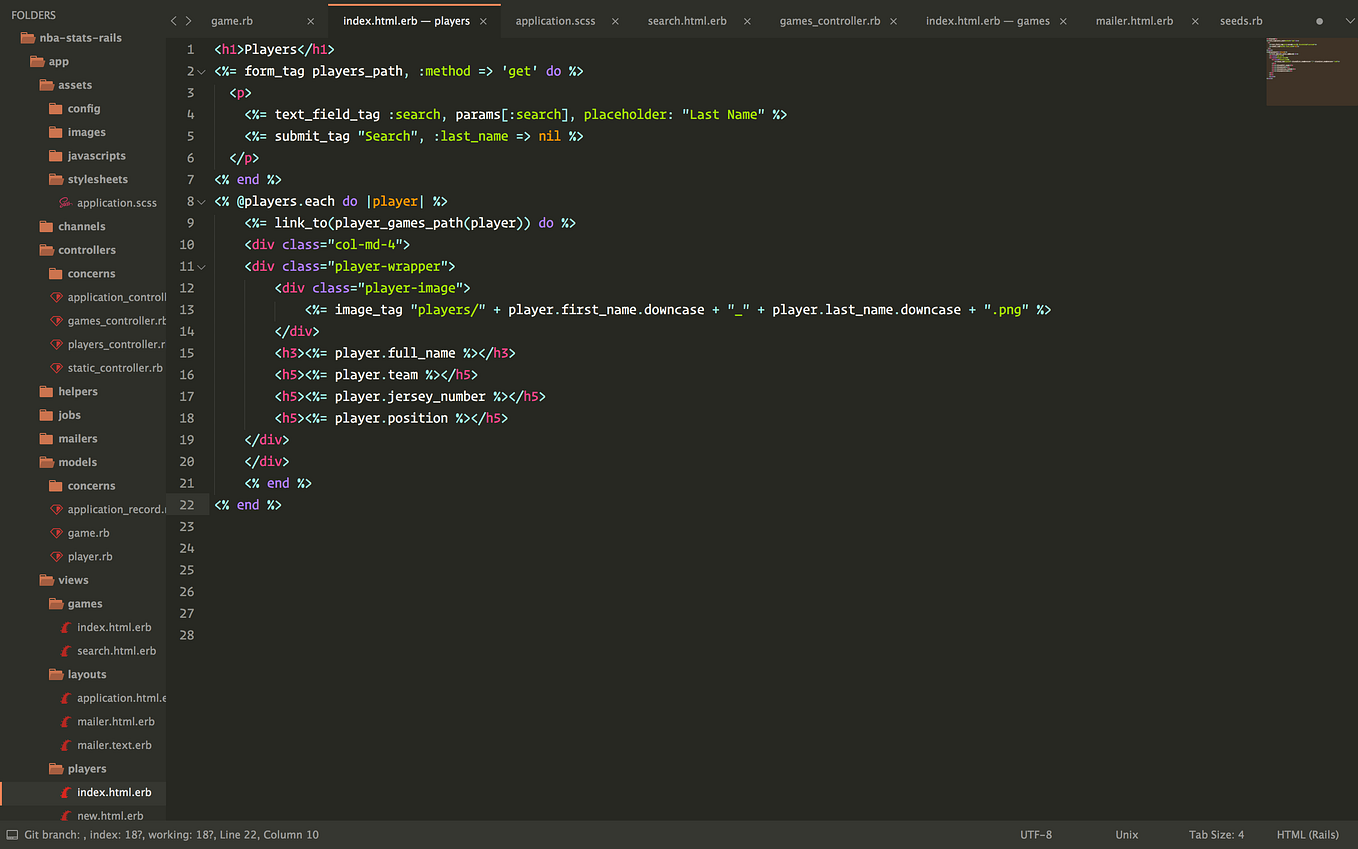Click the minimap to navigate the file
The width and height of the screenshot is (1358, 849).
[x=1310, y=70]
